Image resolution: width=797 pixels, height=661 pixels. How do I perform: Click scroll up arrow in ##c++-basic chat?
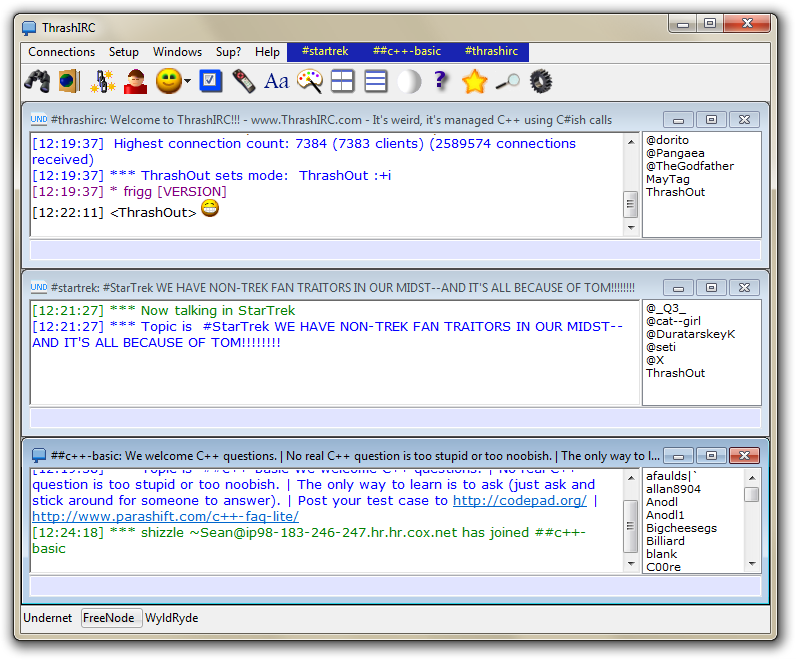coord(631,478)
